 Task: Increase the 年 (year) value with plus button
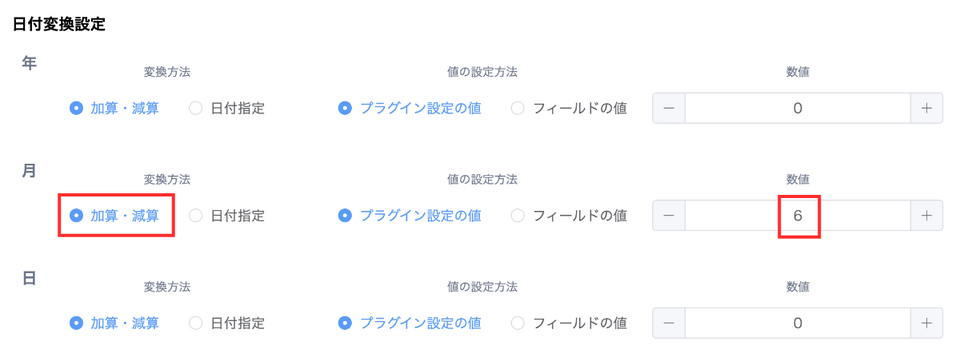[x=926, y=108]
